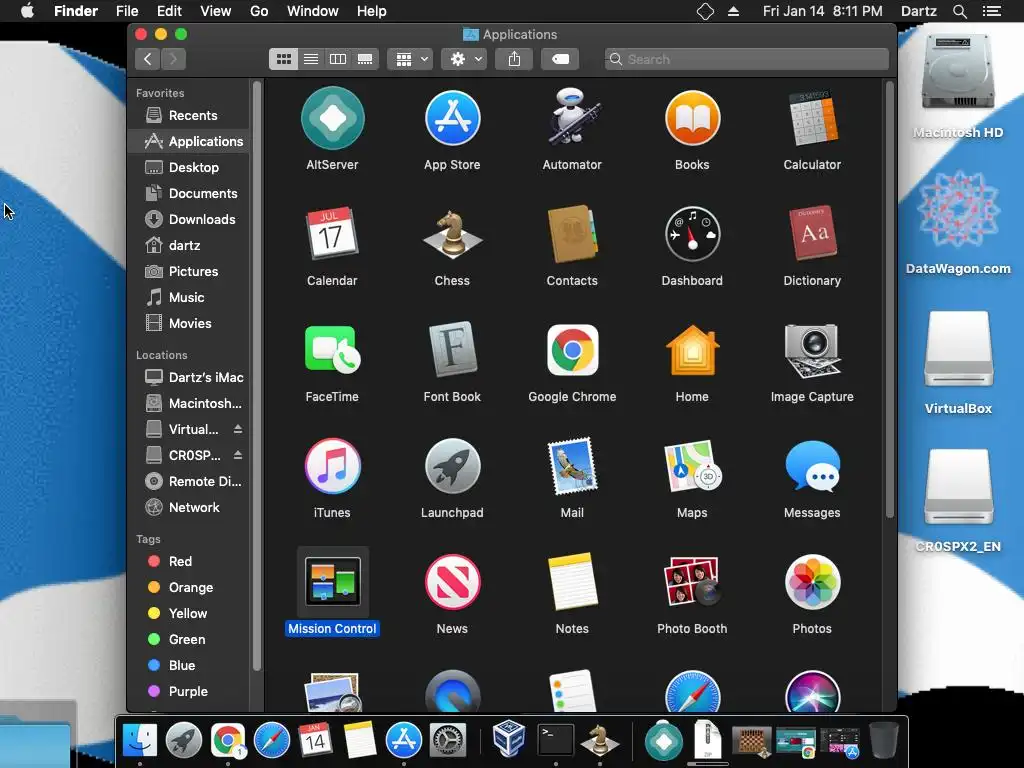Click the Edit Tags toolbar button
The width and height of the screenshot is (1024, 768).
(x=560, y=59)
